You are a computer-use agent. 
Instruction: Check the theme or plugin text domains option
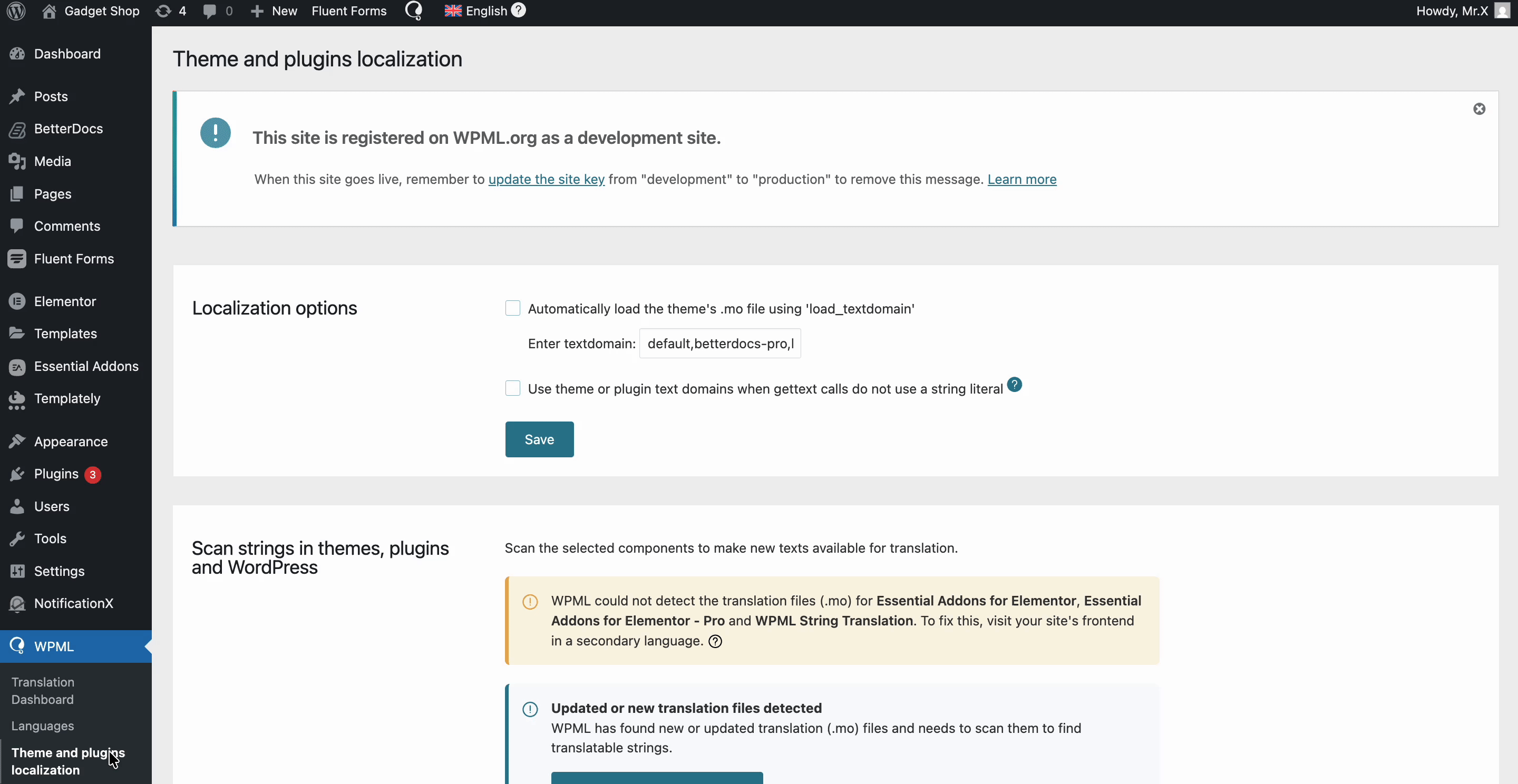(x=512, y=388)
